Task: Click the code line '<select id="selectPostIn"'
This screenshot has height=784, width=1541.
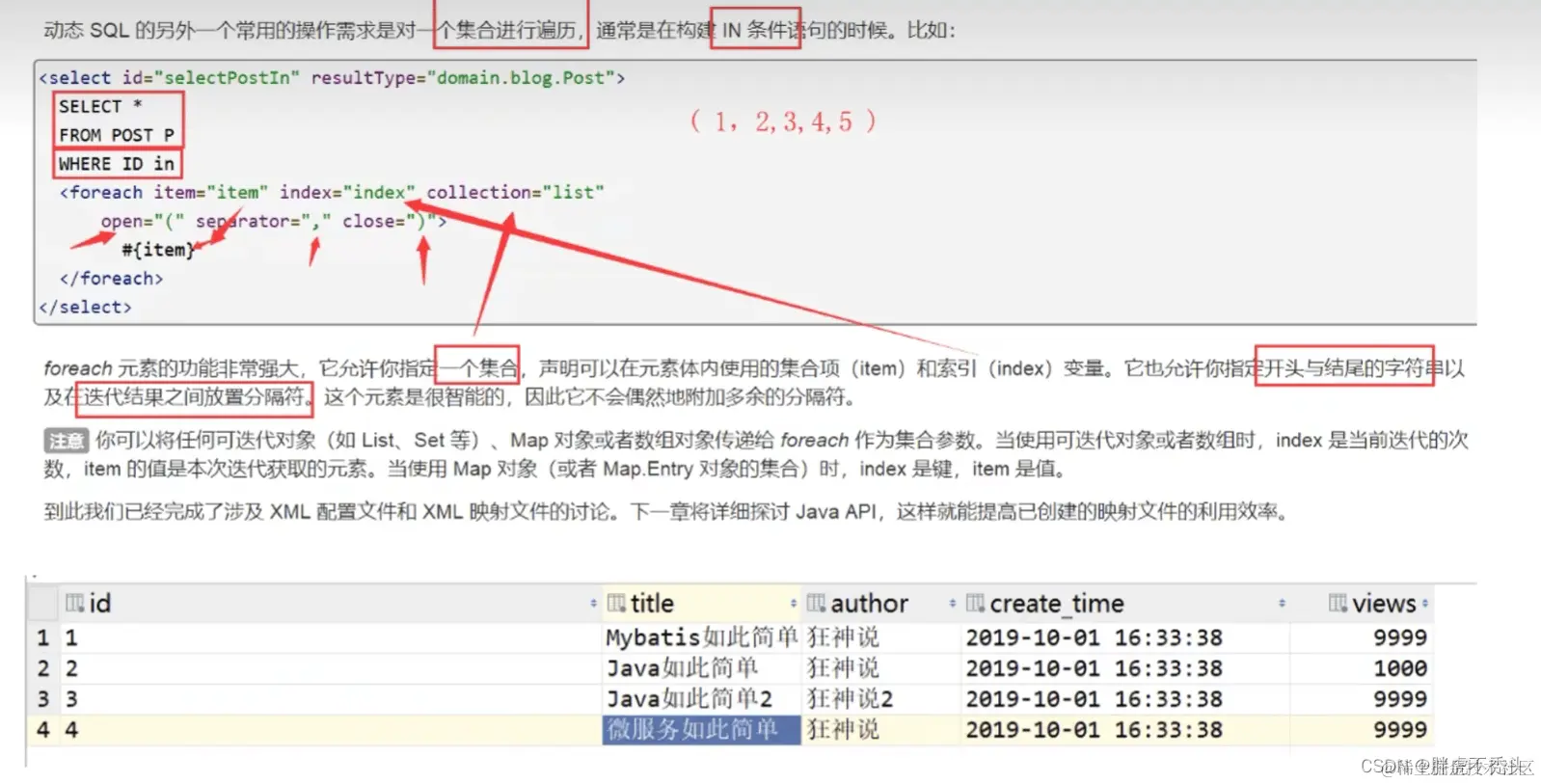Action: tap(170, 78)
